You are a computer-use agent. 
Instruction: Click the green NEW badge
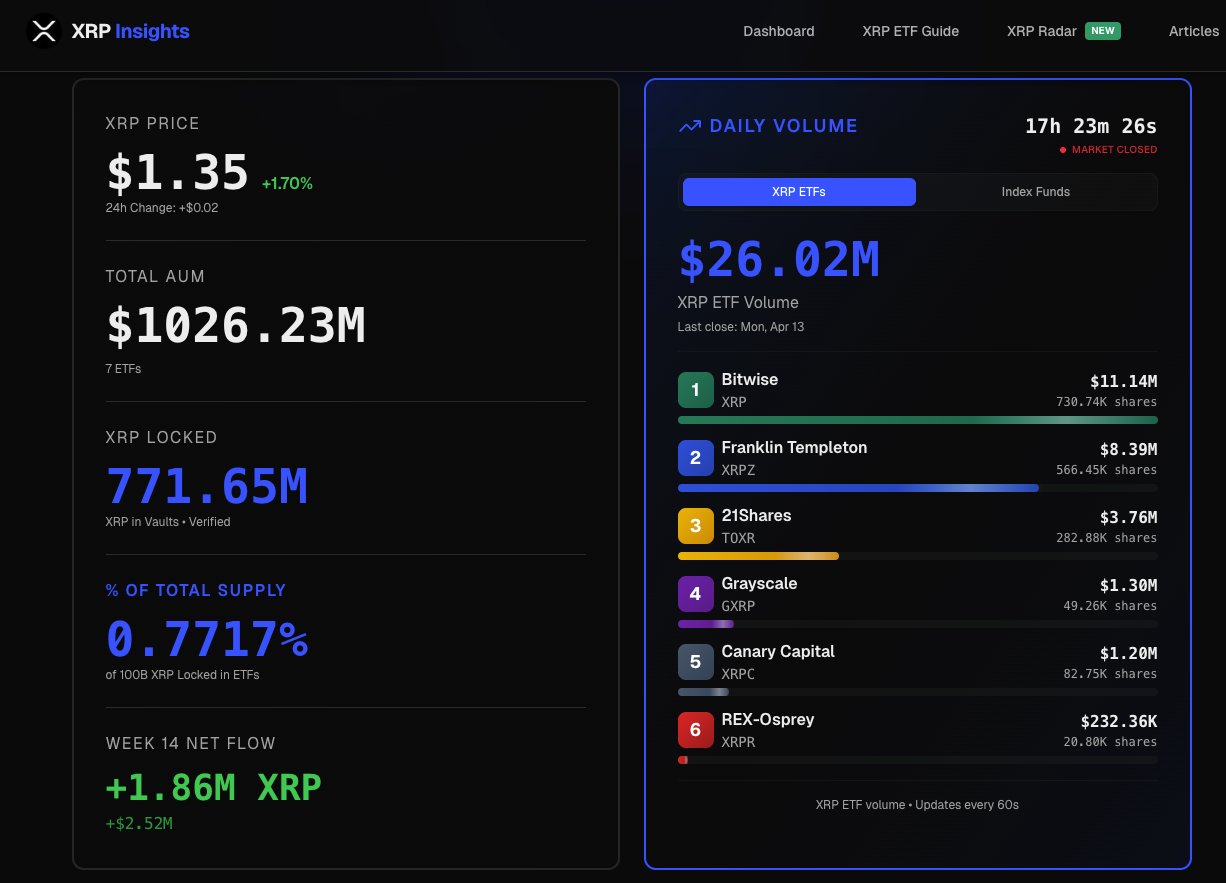(x=1103, y=31)
